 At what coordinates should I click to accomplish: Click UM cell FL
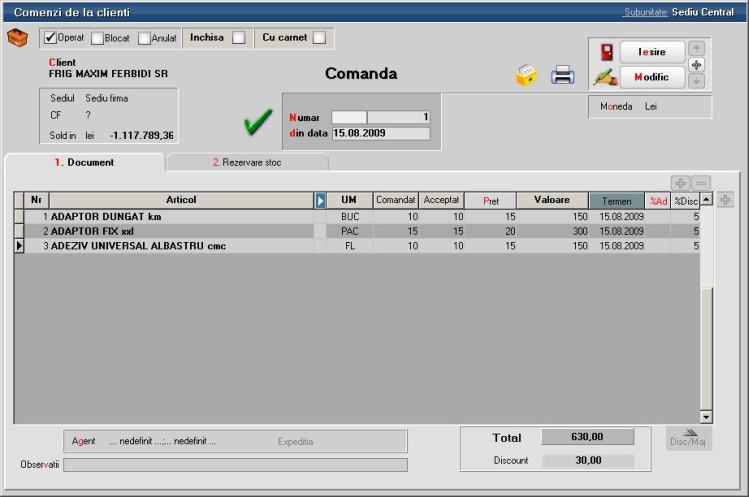click(x=350, y=246)
